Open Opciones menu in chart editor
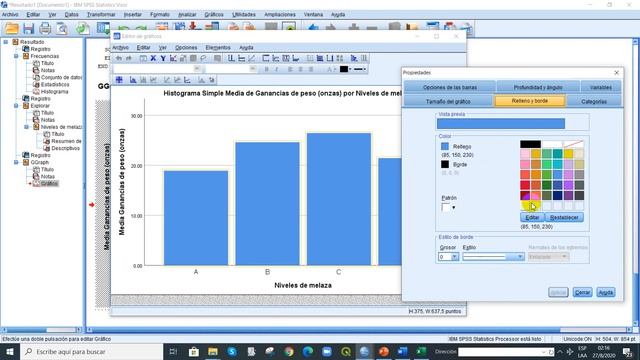Viewport: 640px width, 360px height. [186, 48]
